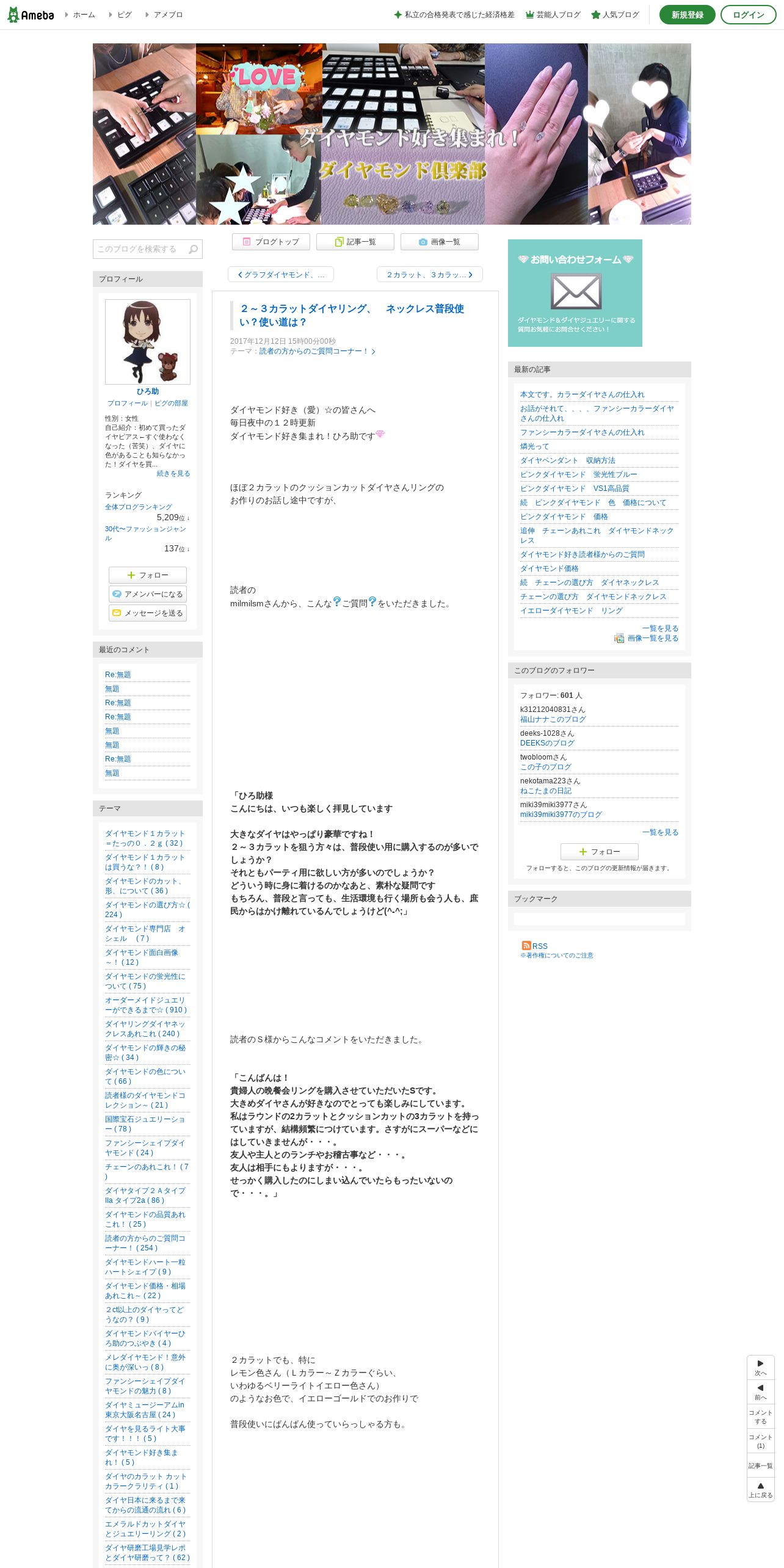Open theme 読者の方からのご質問コーナー link under title

[316, 351]
